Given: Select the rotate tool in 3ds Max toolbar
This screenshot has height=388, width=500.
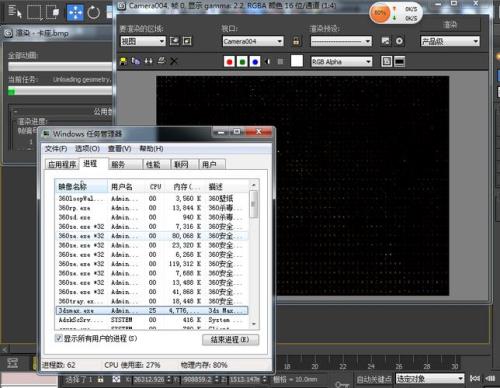Looking at the screenshot, I should pyautogui.click(x=94, y=13).
